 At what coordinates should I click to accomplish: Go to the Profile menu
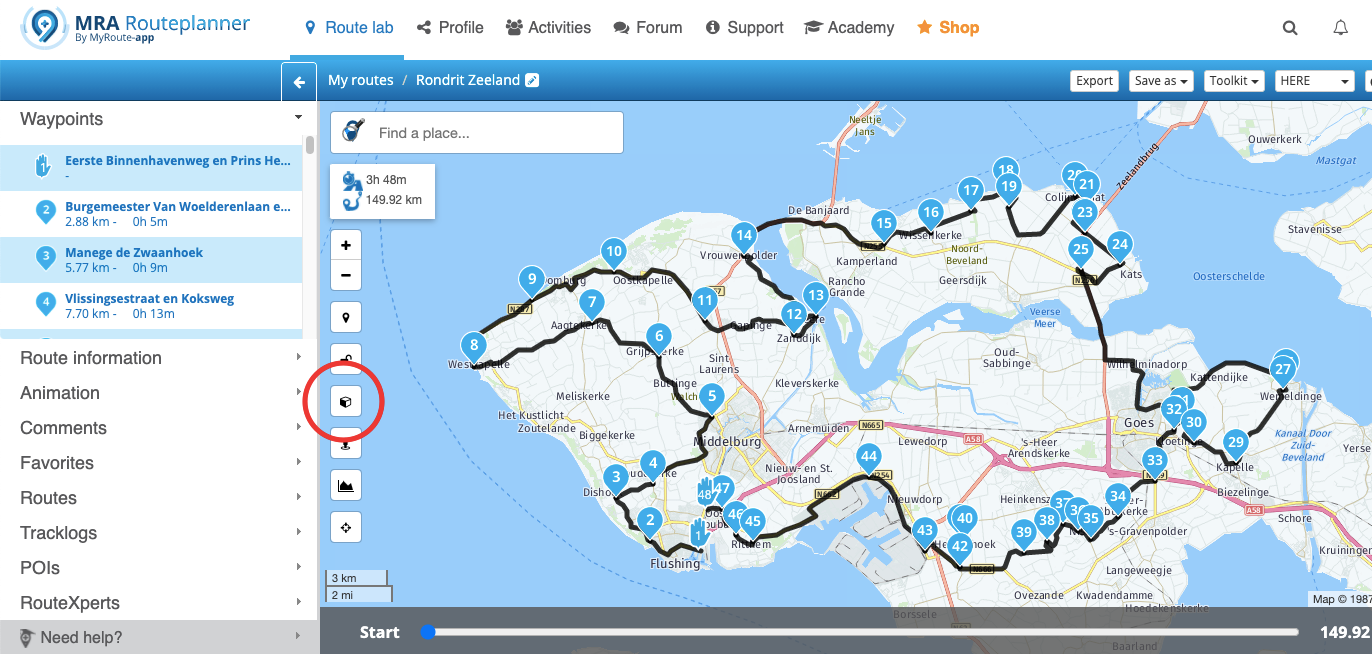click(450, 28)
